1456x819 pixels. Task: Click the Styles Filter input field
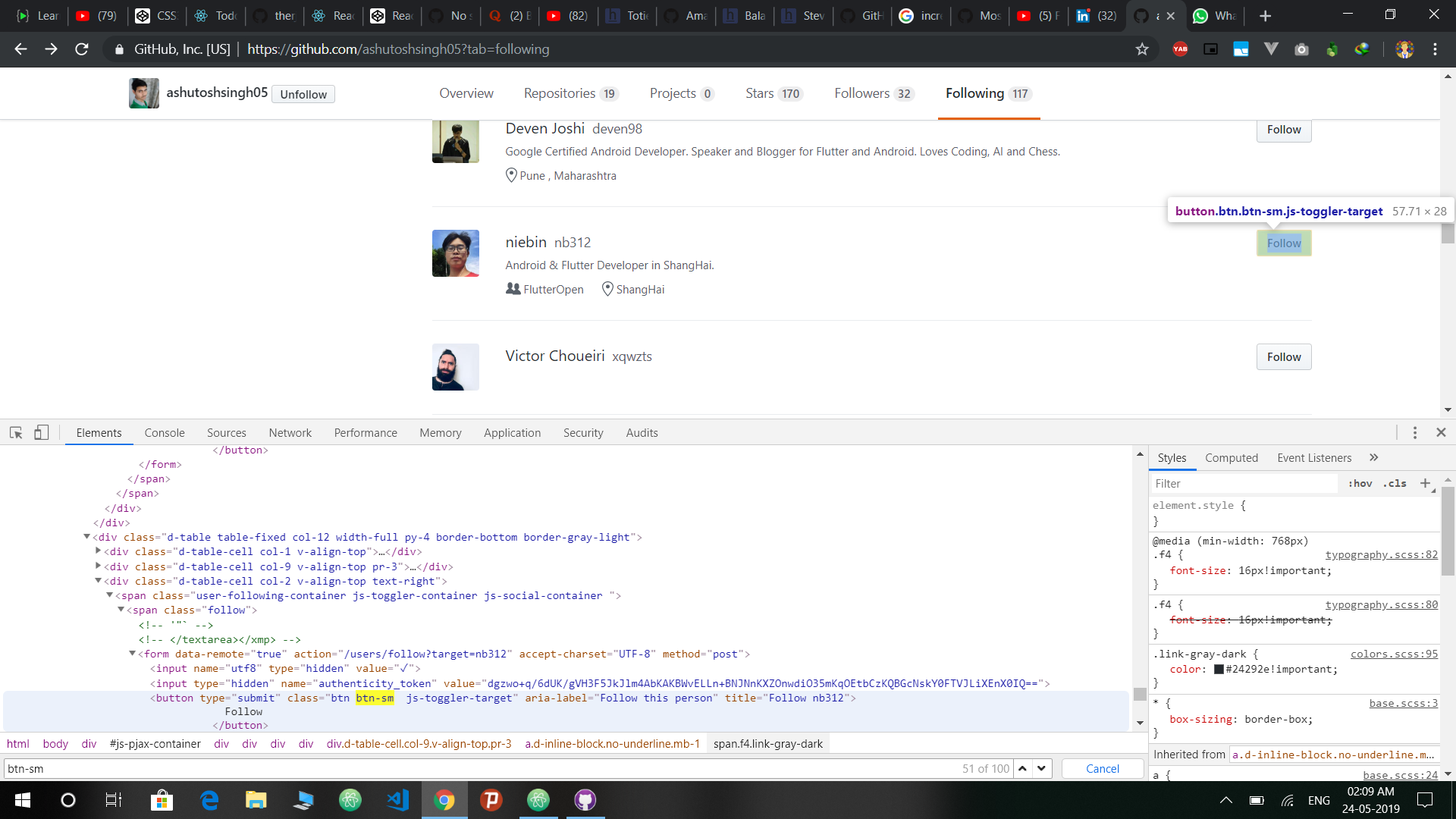click(x=1244, y=483)
